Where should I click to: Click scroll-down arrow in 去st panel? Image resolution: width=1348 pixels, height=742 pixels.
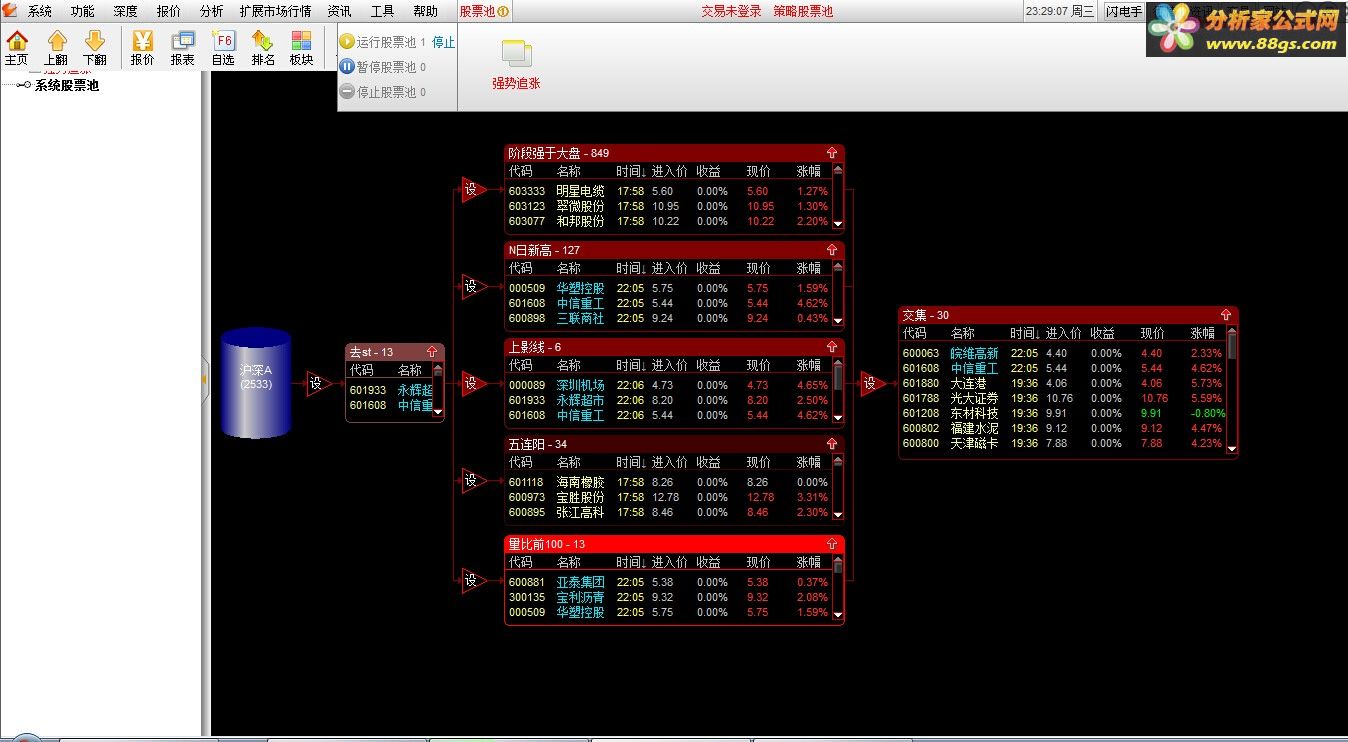click(x=437, y=411)
